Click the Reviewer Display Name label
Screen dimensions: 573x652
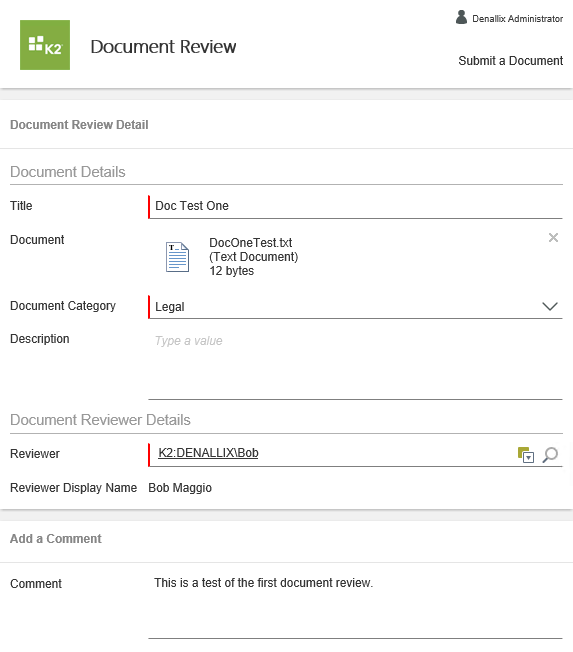74,488
